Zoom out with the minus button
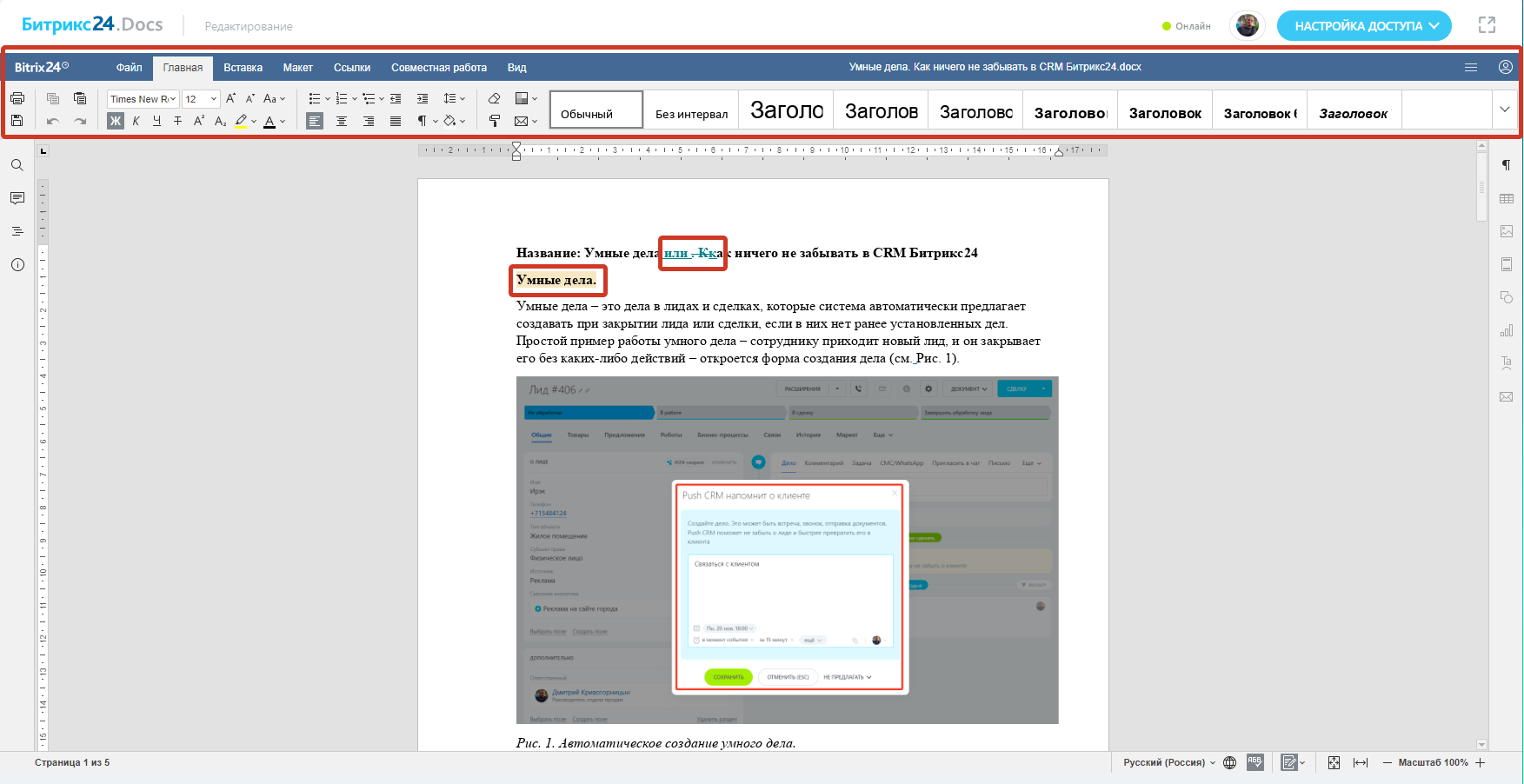 point(1388,762)
